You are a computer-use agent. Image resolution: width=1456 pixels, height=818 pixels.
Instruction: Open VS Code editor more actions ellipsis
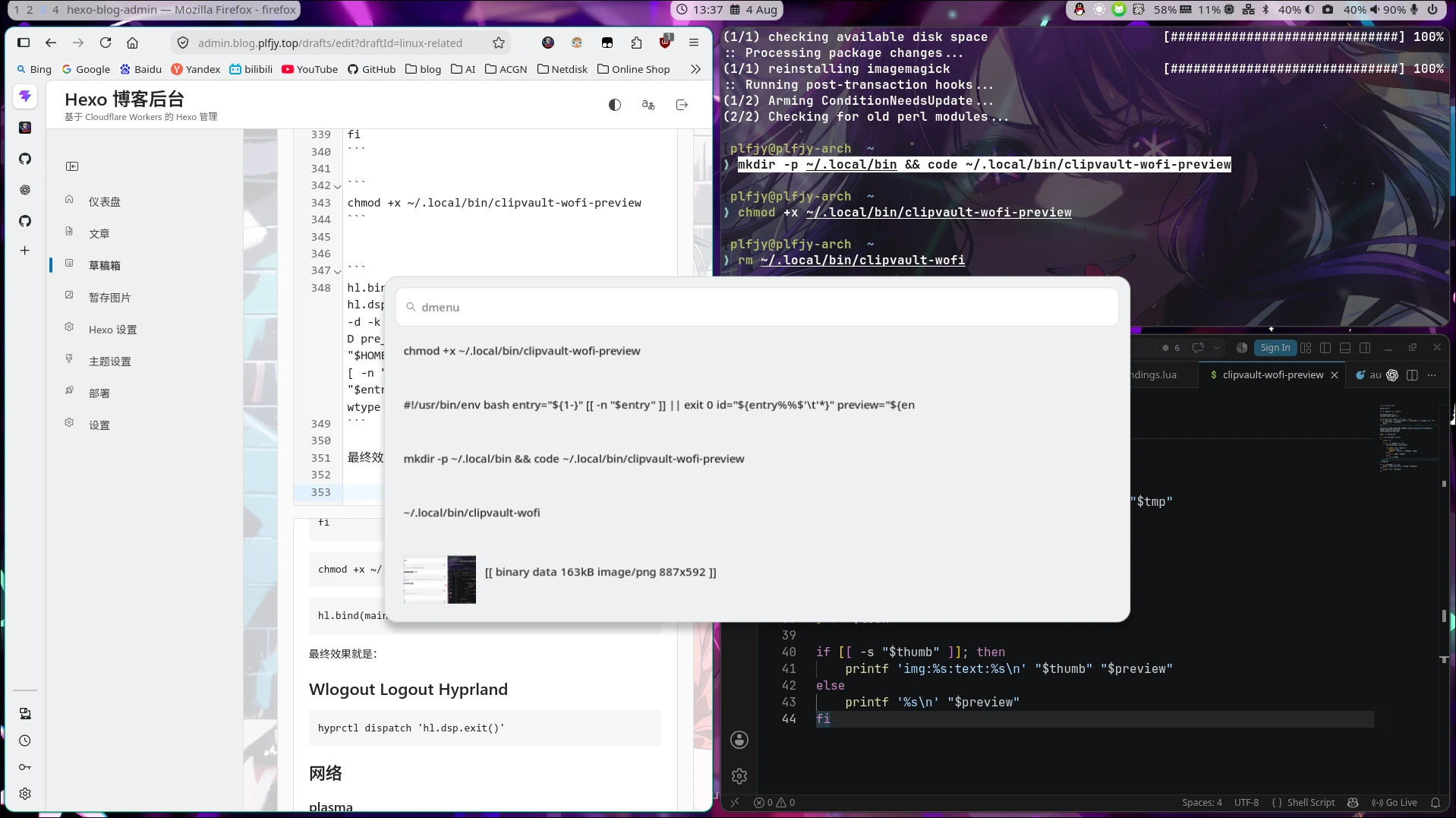[1432, 375]
